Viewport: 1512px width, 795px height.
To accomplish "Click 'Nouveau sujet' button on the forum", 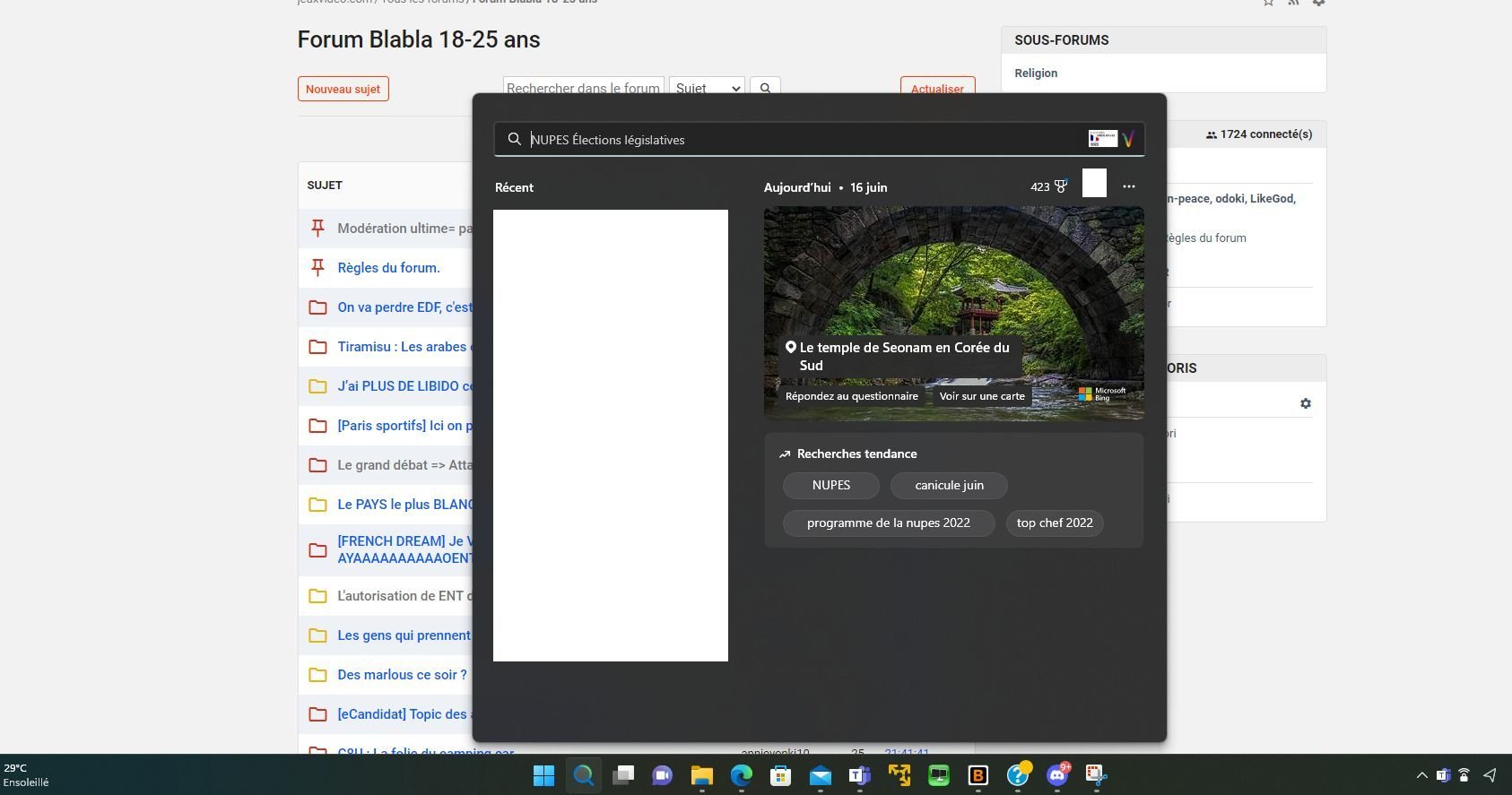I will tap(343, 89).
